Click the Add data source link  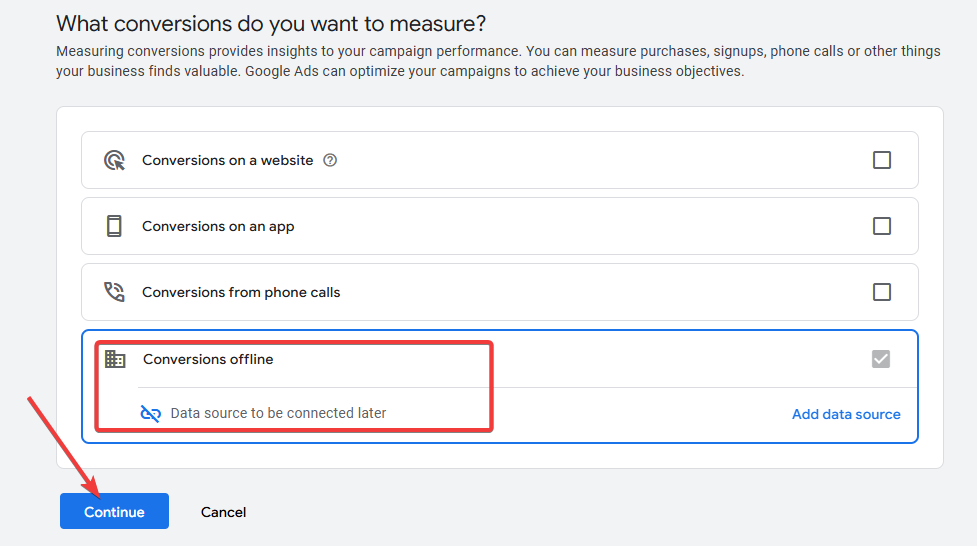tap(846, 414)
